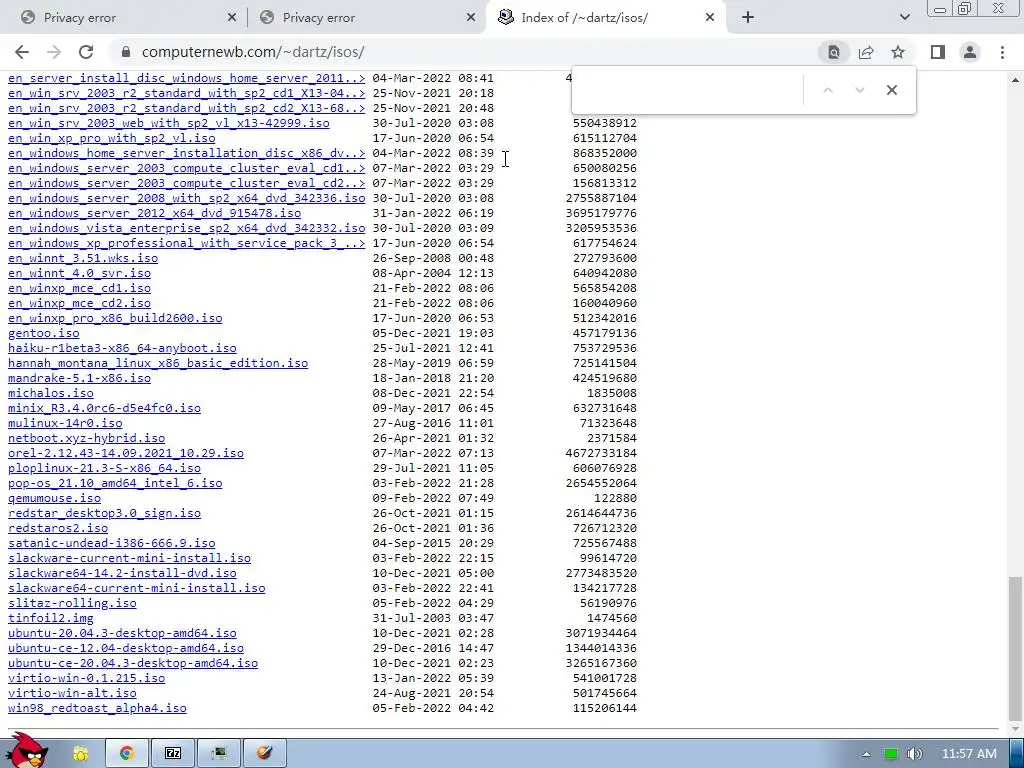Click the green tray status icon
The width and height of the screenshot is (1024, 768).
[x=891, y=754]
